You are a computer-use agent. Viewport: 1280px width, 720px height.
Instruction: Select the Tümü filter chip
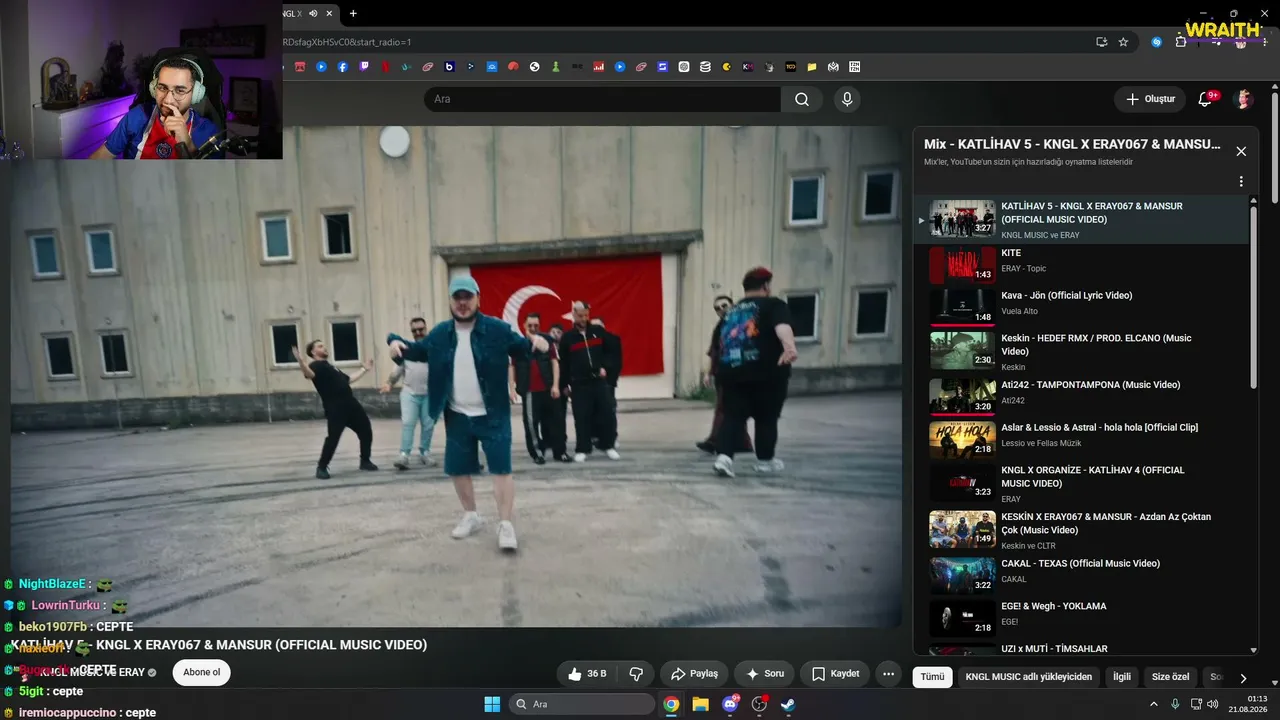pos(932,677)
